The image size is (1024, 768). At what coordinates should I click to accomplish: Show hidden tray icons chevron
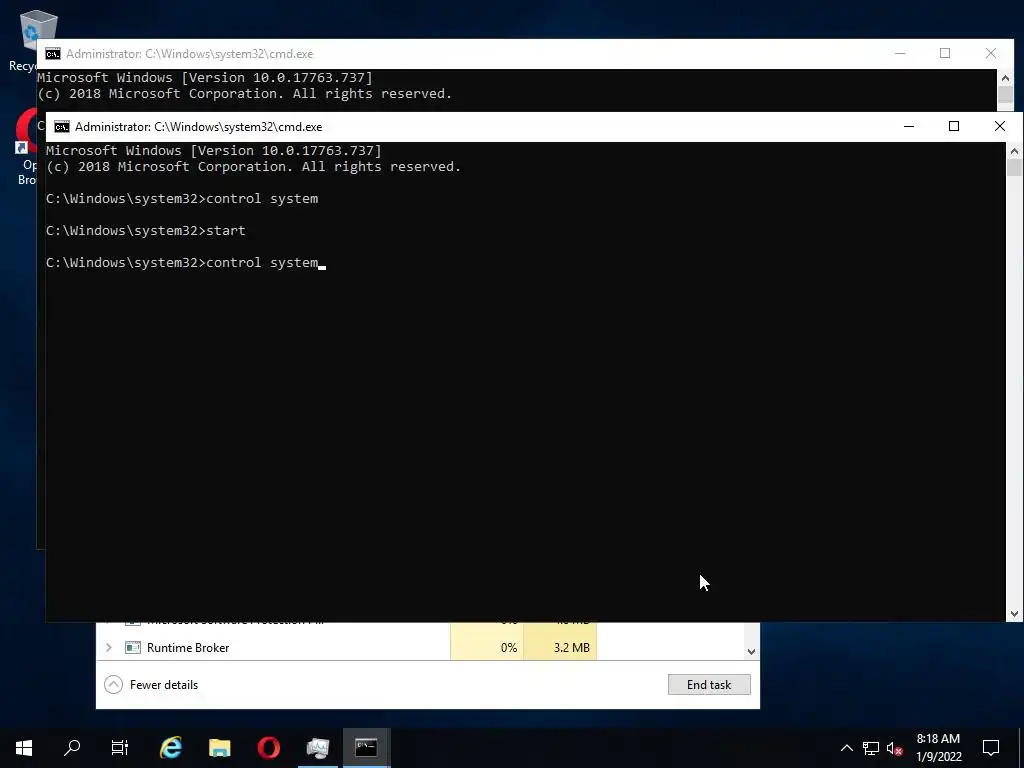coord(846,748)
